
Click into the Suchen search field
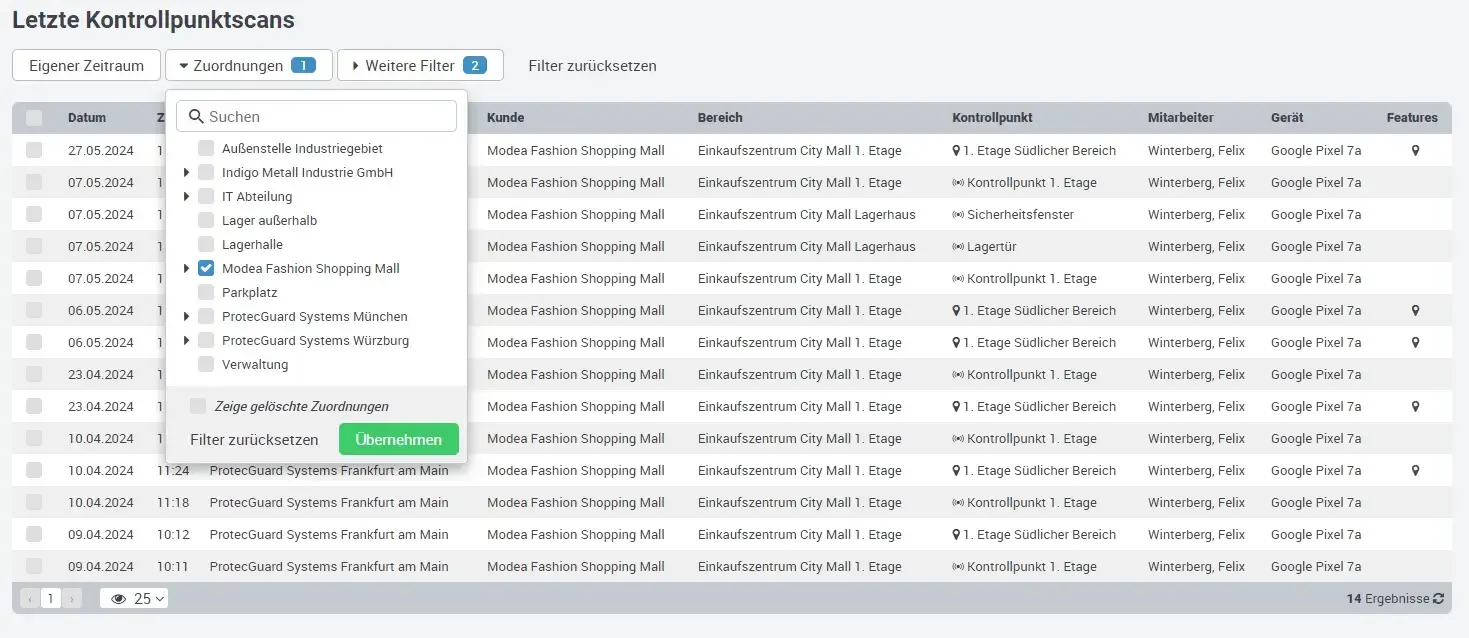point(328,117)
